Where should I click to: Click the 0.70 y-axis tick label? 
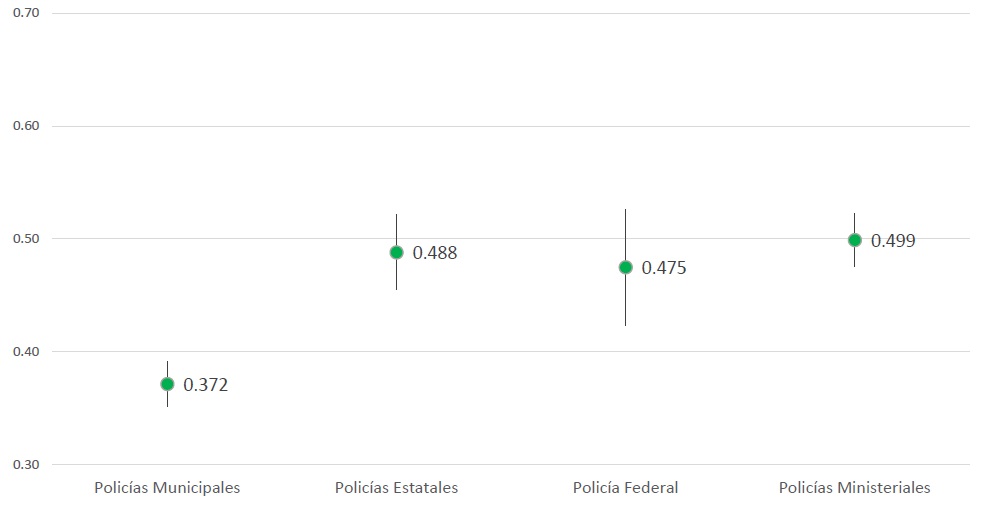(x=25, y=13)
